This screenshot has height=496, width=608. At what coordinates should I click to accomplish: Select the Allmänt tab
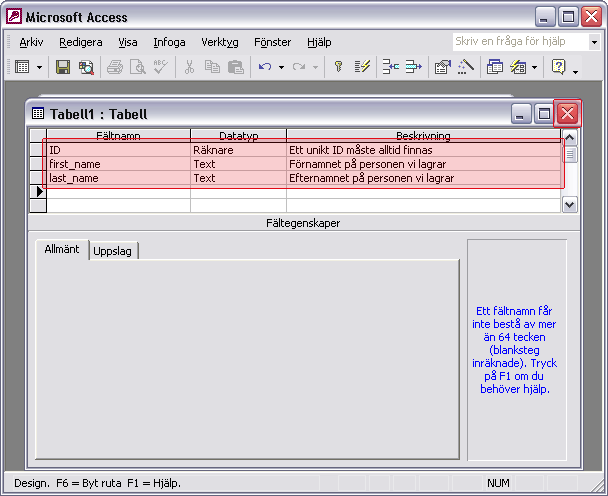(x=62, y=249)
